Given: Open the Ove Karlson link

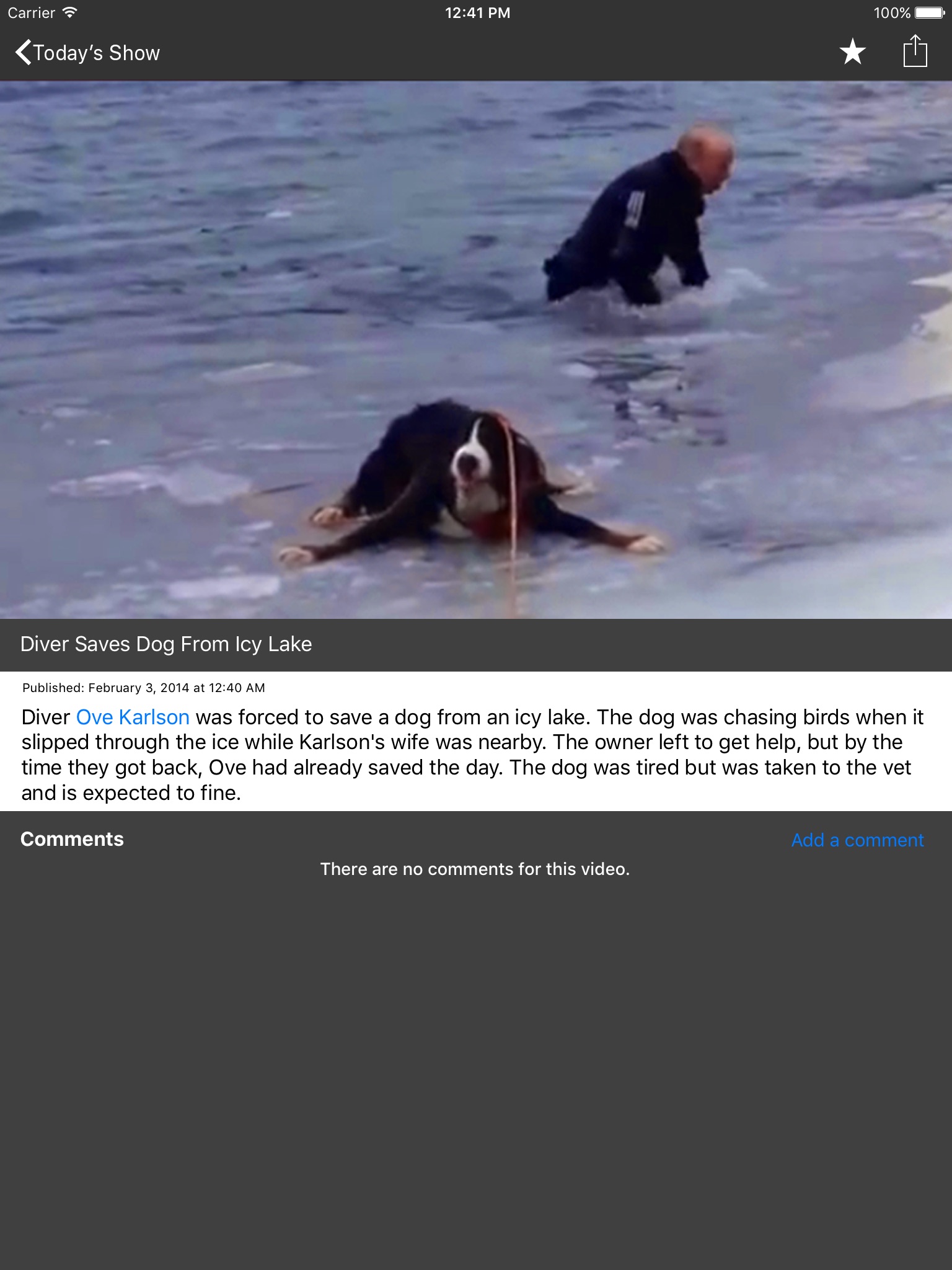Looking at the screenshot, I should pyautogui.click(x=133, y=717).
